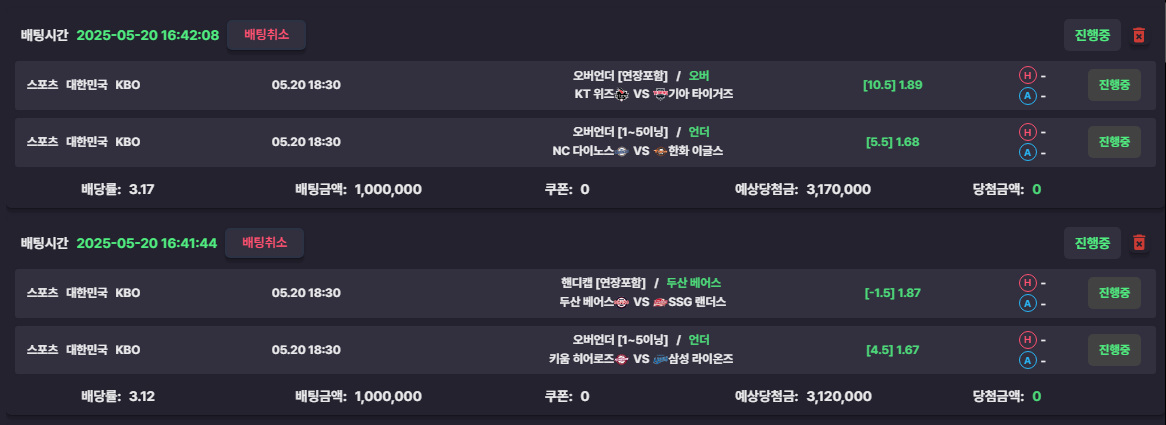This screenshot has width=1166, height=425.
Task: Click 진행중 status header of second bet slip
Action: point(1092,243)
